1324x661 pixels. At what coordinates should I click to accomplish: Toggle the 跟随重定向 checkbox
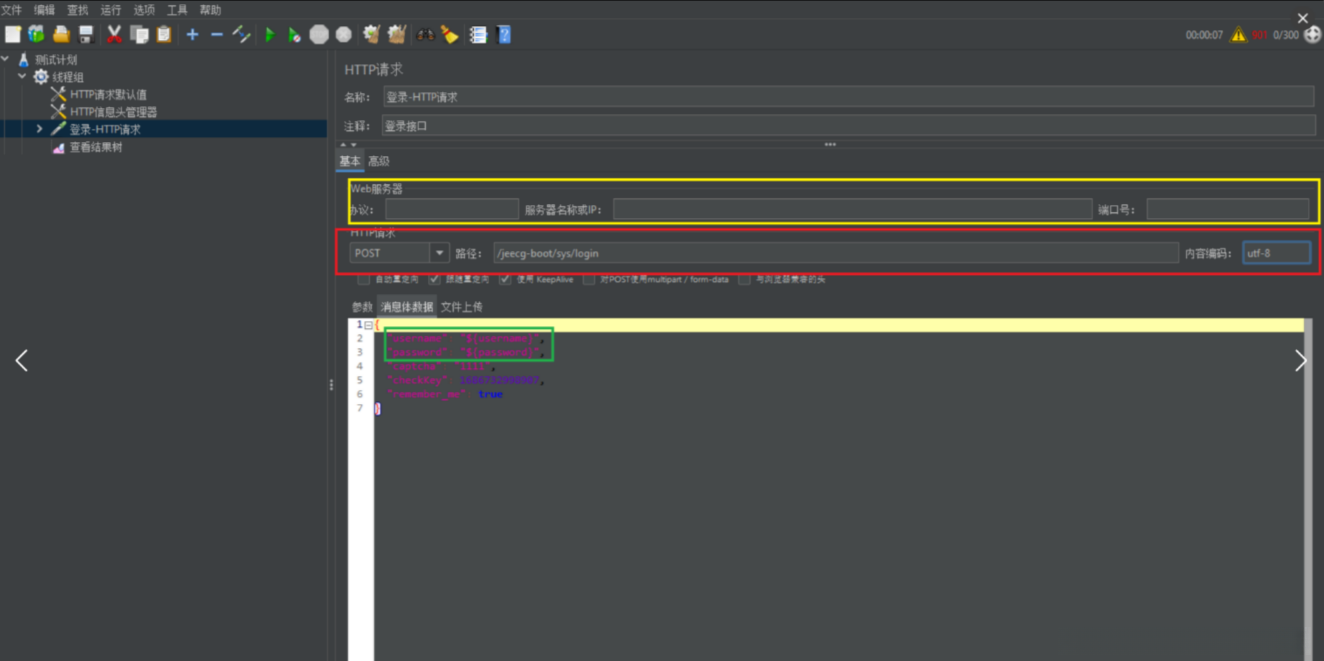point(435,279)
